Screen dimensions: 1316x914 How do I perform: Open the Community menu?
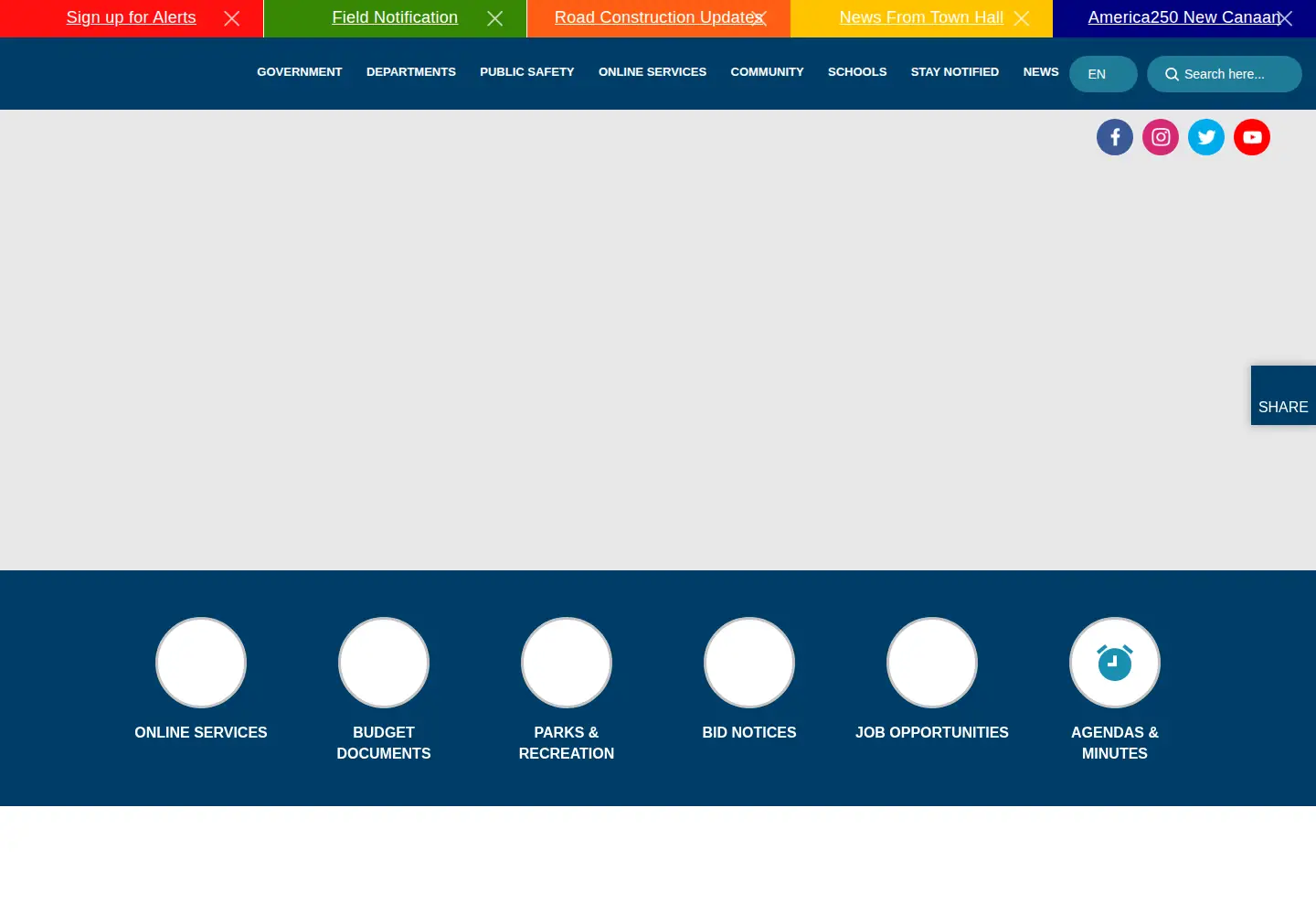(x=768, y=71)
